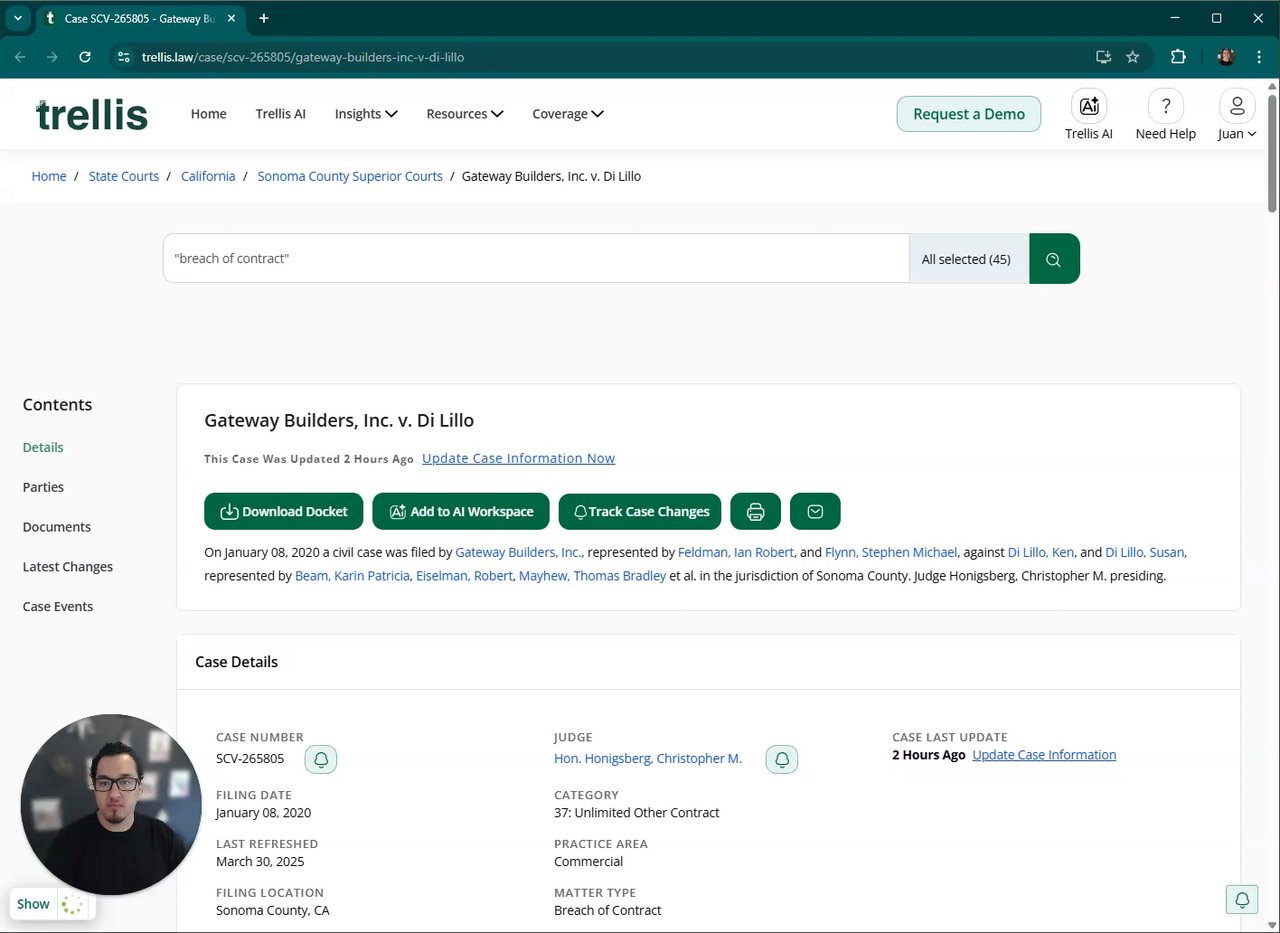Open the Di Lillo, Susan party link
The height and width of the screenshot is (933, 1280).
click(x=1145, y=552)
